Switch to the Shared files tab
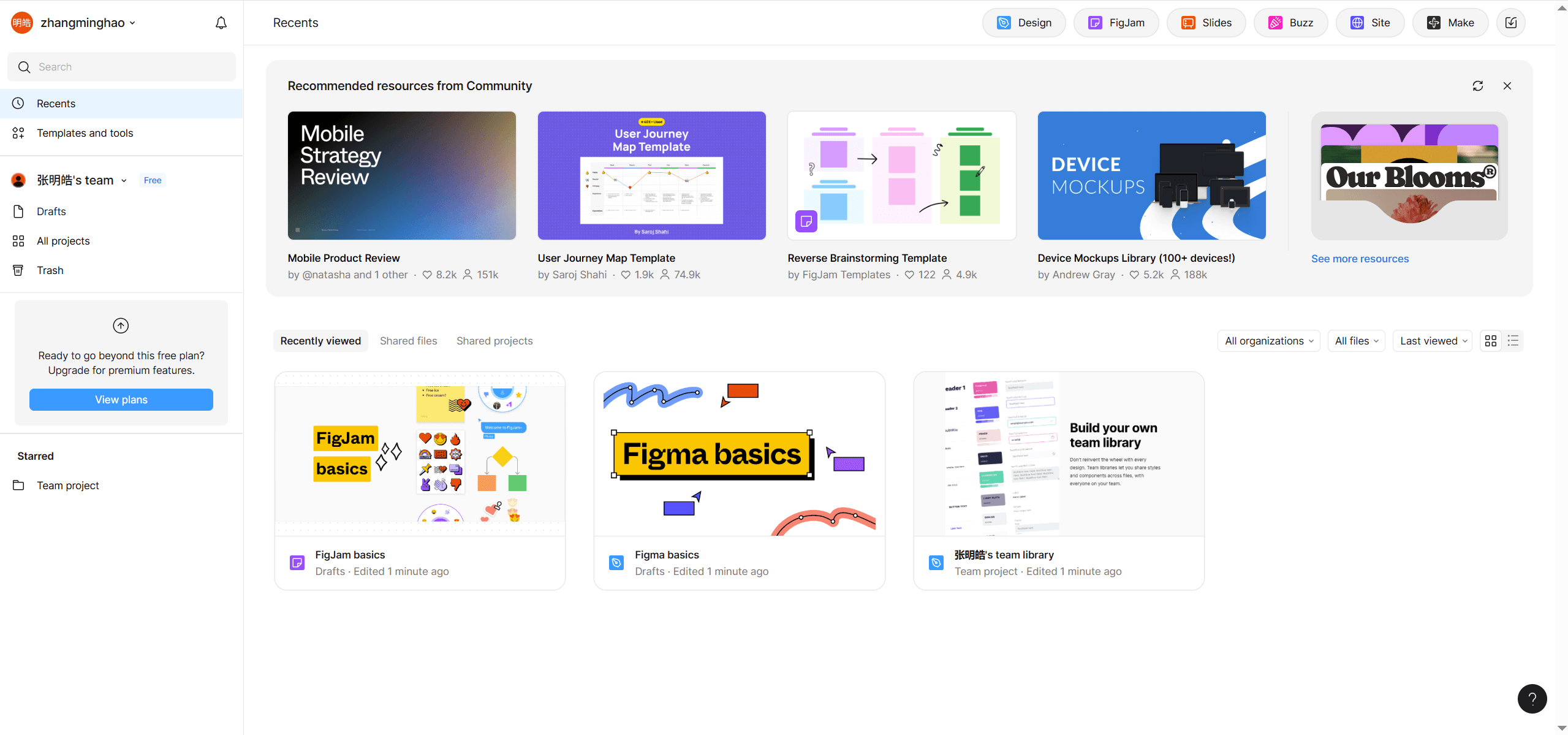 (x=408, y=341)
